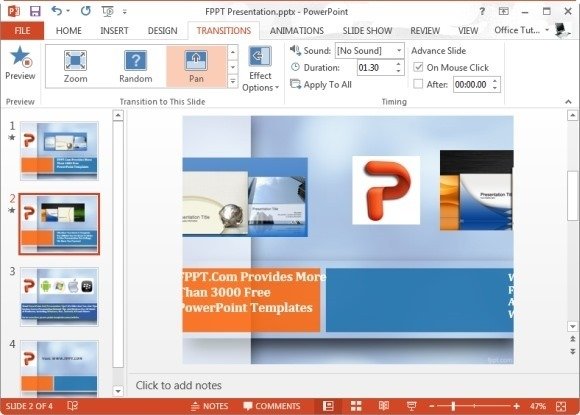Open Effect Options dropdown
Screen dimensions: 580x415
tap(260, 69)
